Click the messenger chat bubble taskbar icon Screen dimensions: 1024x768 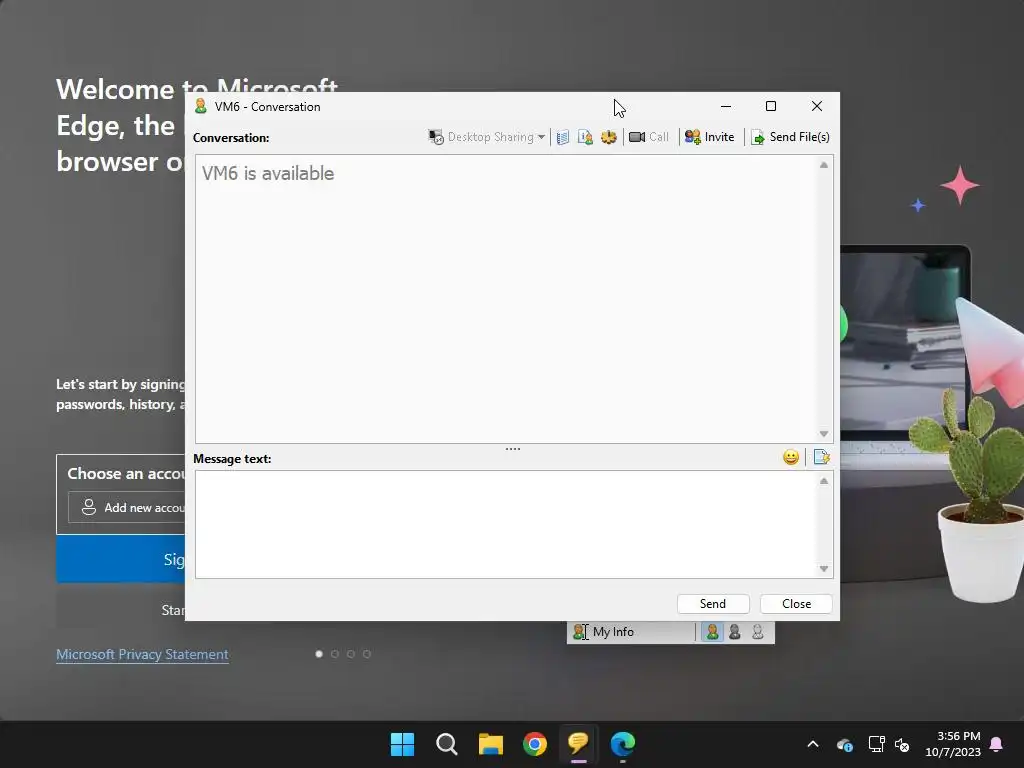(579, 744)
